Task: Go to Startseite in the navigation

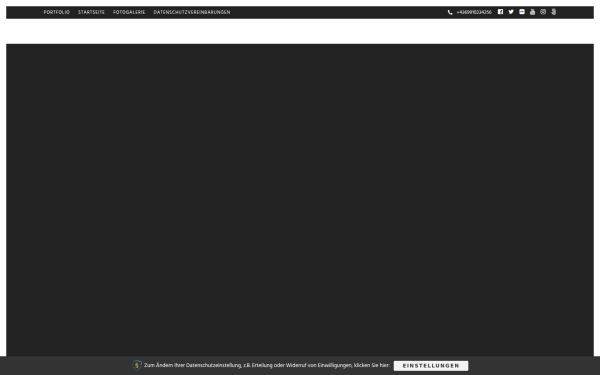Action: click(91, 12)
